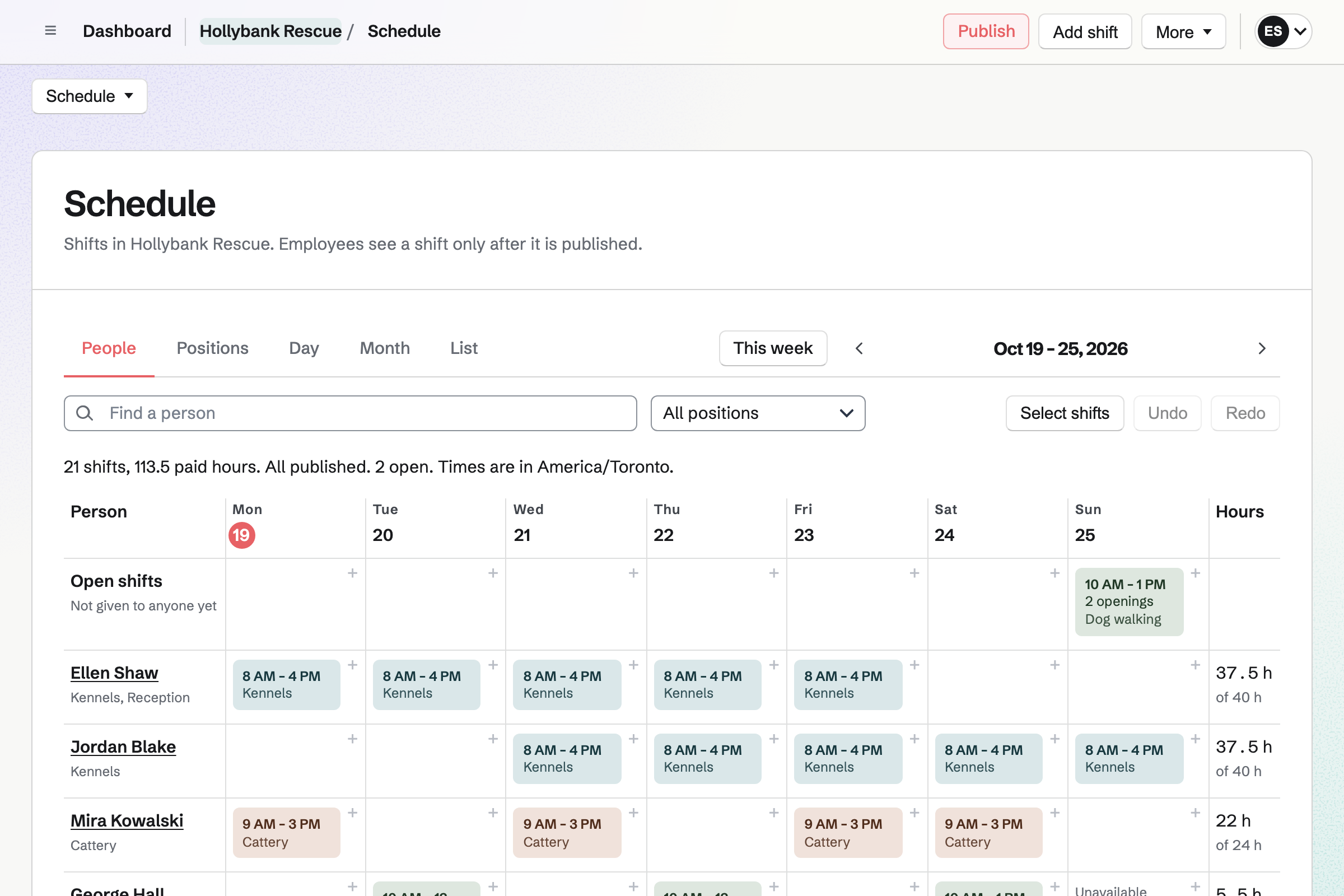Click the Redo button
Image resolution: width=1344 pixels, height=896 pixels.
(x=1244, y=413)
